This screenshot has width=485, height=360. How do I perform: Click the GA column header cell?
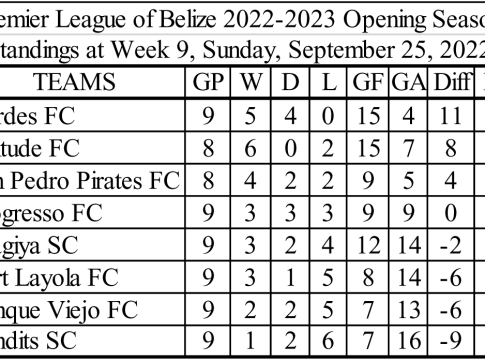[x=408, y=82]
